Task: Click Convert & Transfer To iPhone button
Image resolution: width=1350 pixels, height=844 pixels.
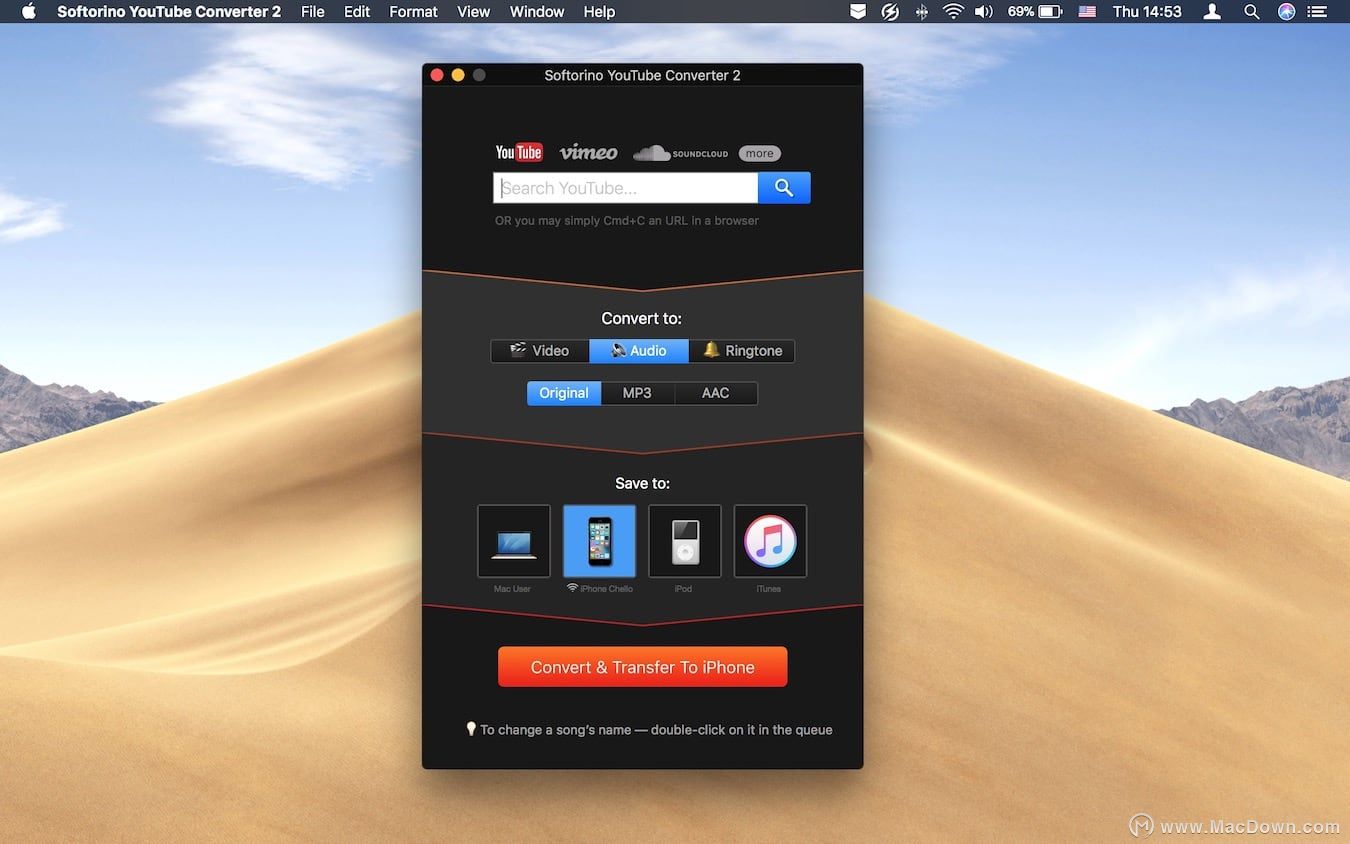Action: (x=643, y=667)
